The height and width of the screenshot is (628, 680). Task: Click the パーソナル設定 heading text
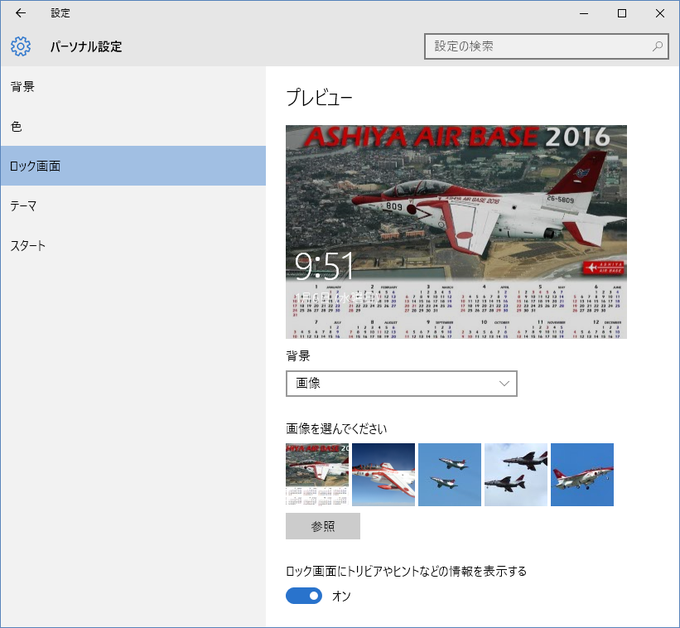tap(86, 47)
